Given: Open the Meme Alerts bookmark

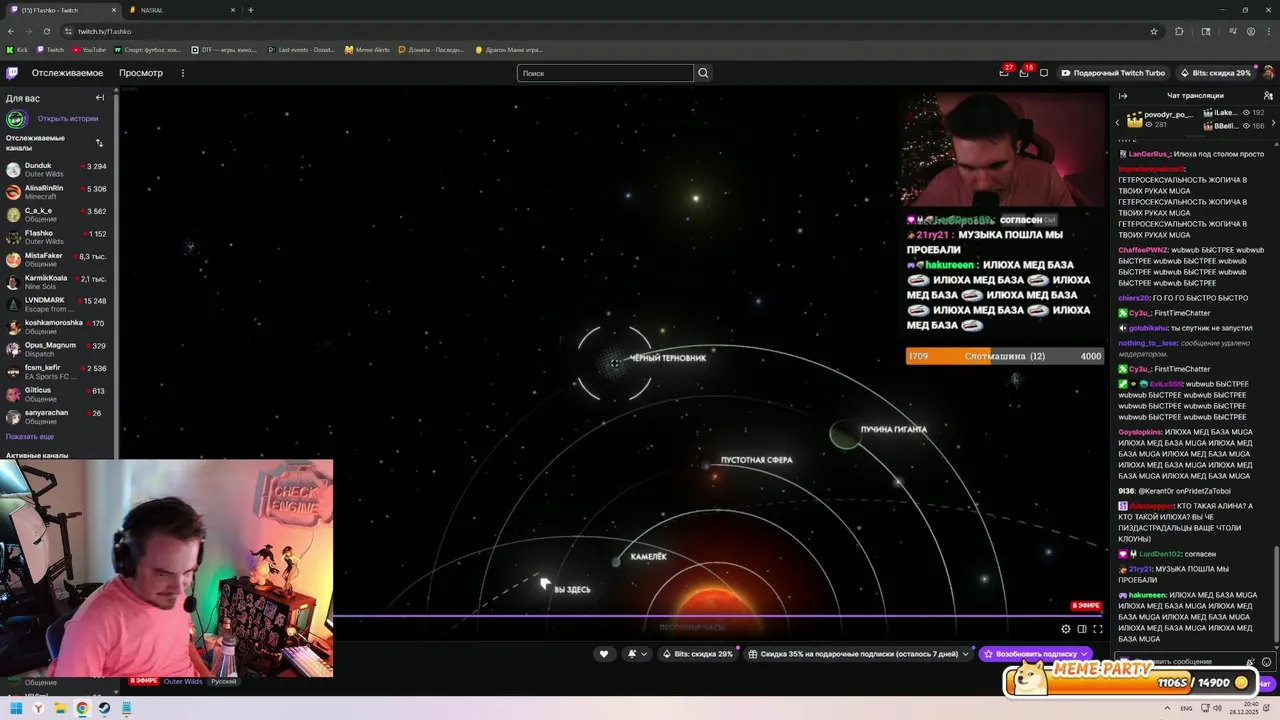Looking at the screenshot, I should [367, 49].
